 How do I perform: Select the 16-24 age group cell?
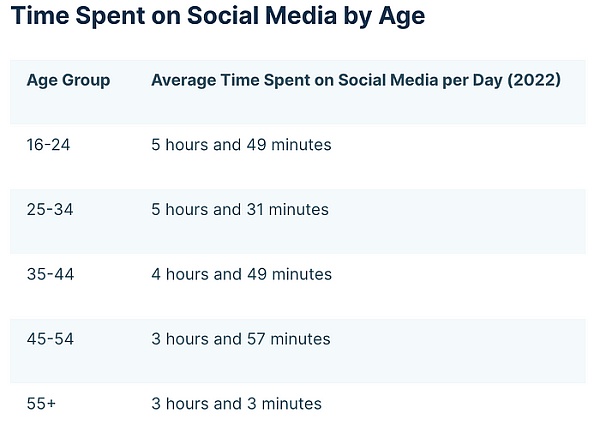coord(48,145)
